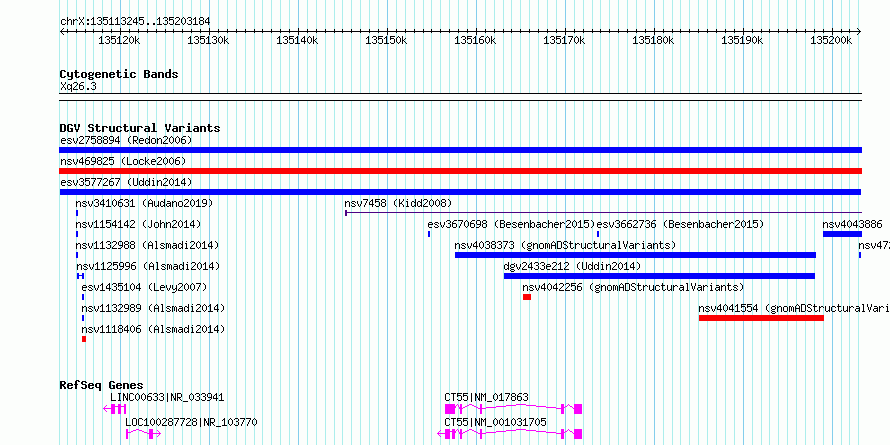Select nsv4042256 small red variant block
The height and width of the screenshot is (445, 890).
coord(527,297)
